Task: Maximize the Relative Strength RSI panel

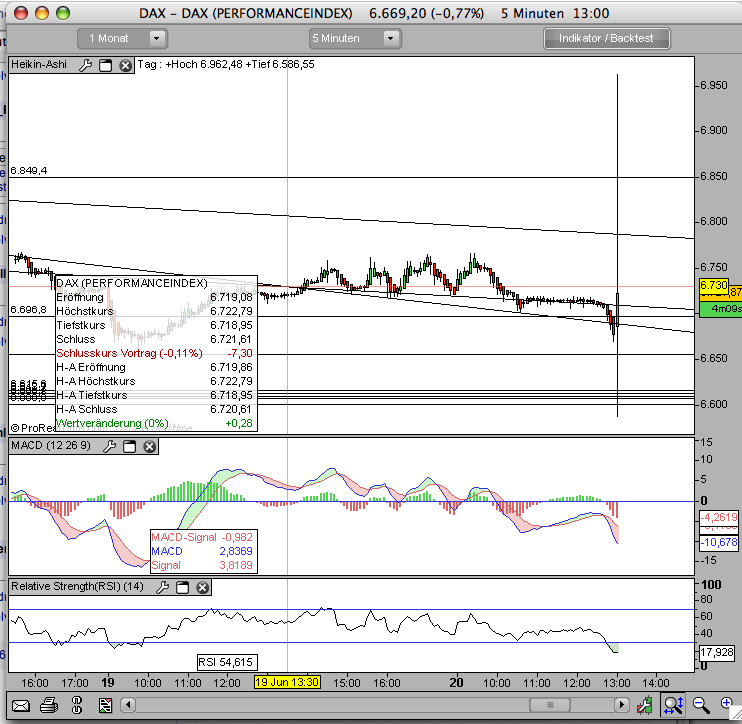Action: tap(182, 587)
